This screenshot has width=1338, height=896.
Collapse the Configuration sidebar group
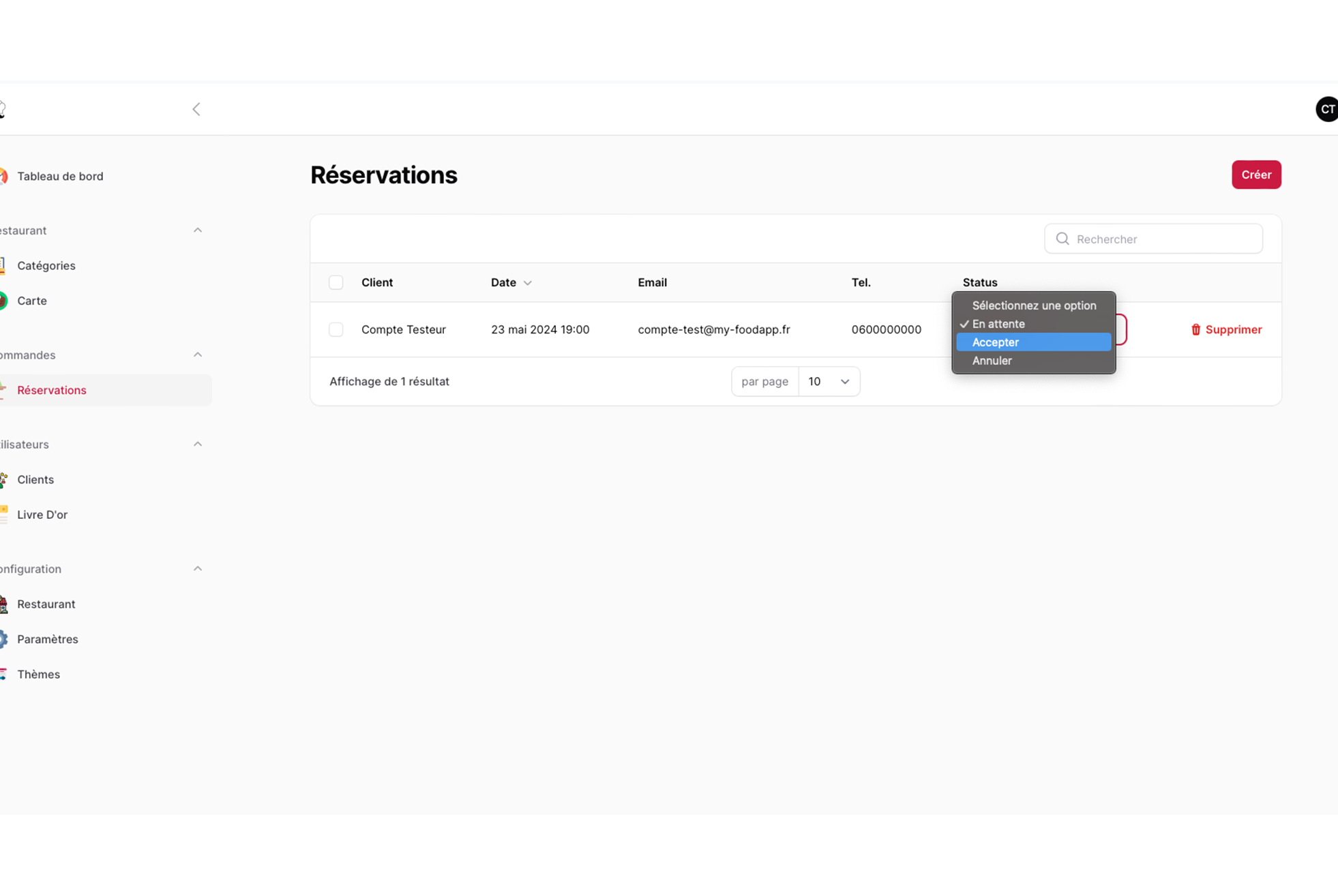click(197, 569)
